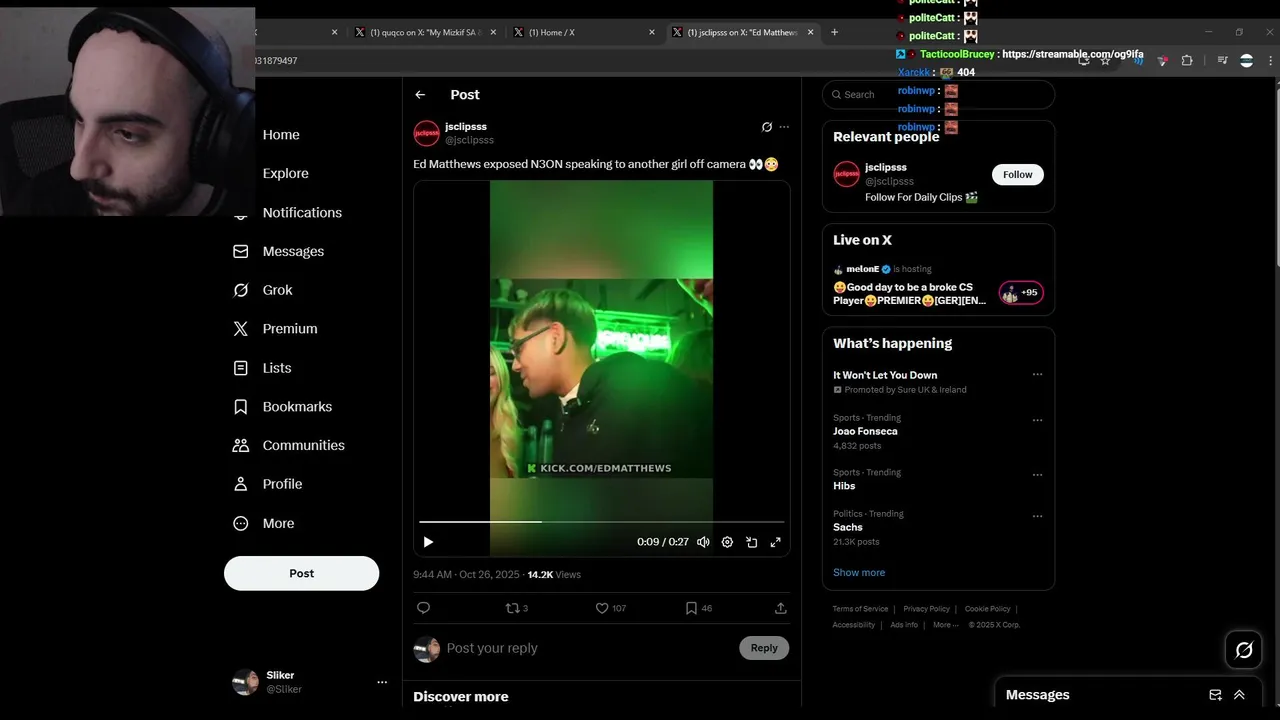
Task: Click the Lists icon in sidebar
Action: click(x=240, y=368)
